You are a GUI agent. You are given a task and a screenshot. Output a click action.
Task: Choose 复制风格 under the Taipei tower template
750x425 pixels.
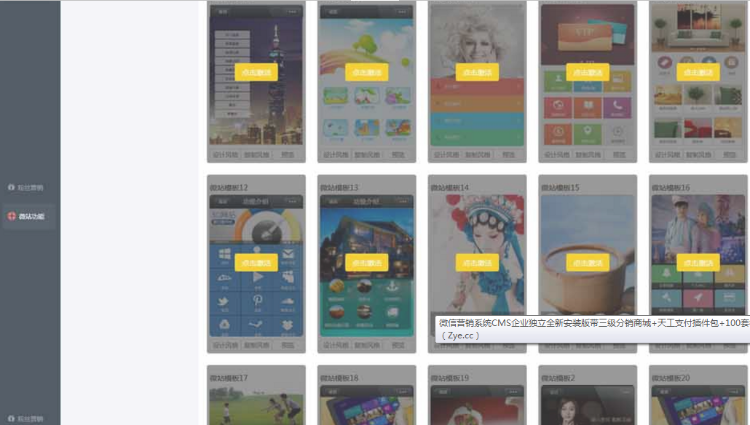click(x=257, y=154)
